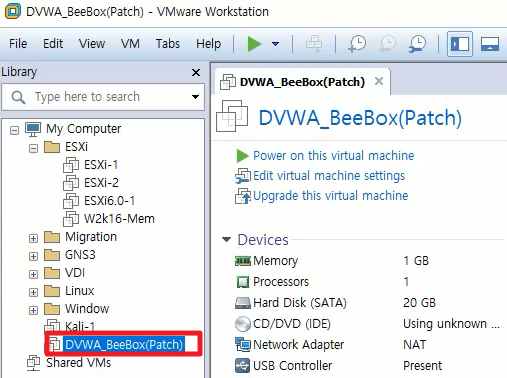Screen dimensions: 507x378
Task: Toggle the thumbnail bar view icon
Action: [x=489, y=44]
